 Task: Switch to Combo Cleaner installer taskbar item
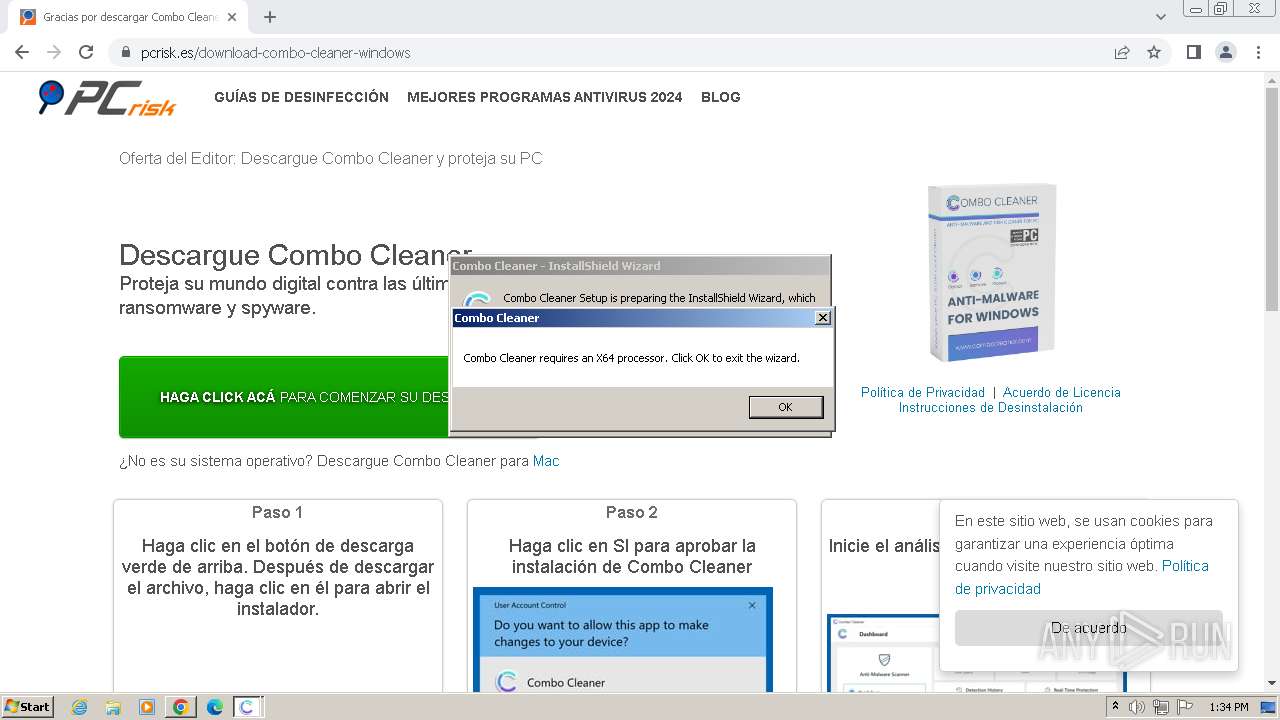tap(247, 707)
